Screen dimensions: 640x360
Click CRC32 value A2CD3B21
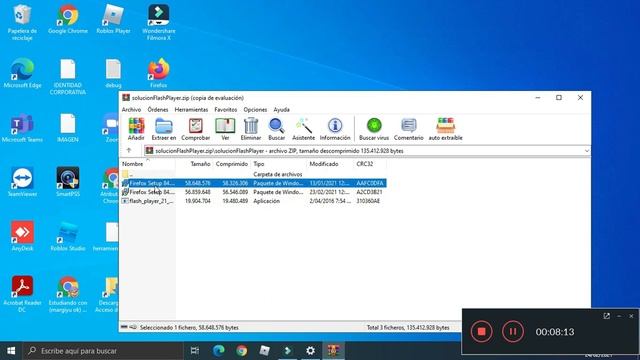pos(369,192)
